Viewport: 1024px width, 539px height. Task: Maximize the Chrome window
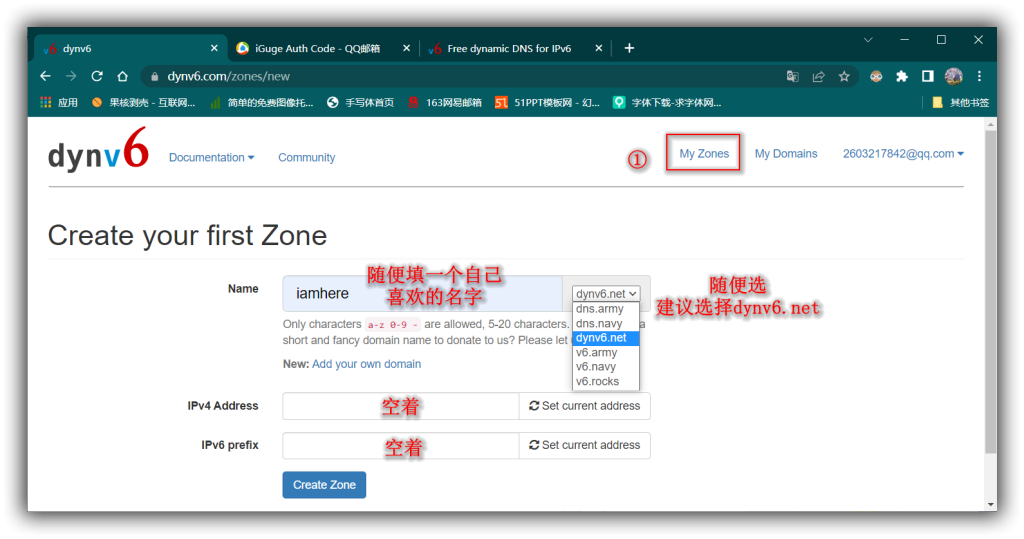pos(941,40)
